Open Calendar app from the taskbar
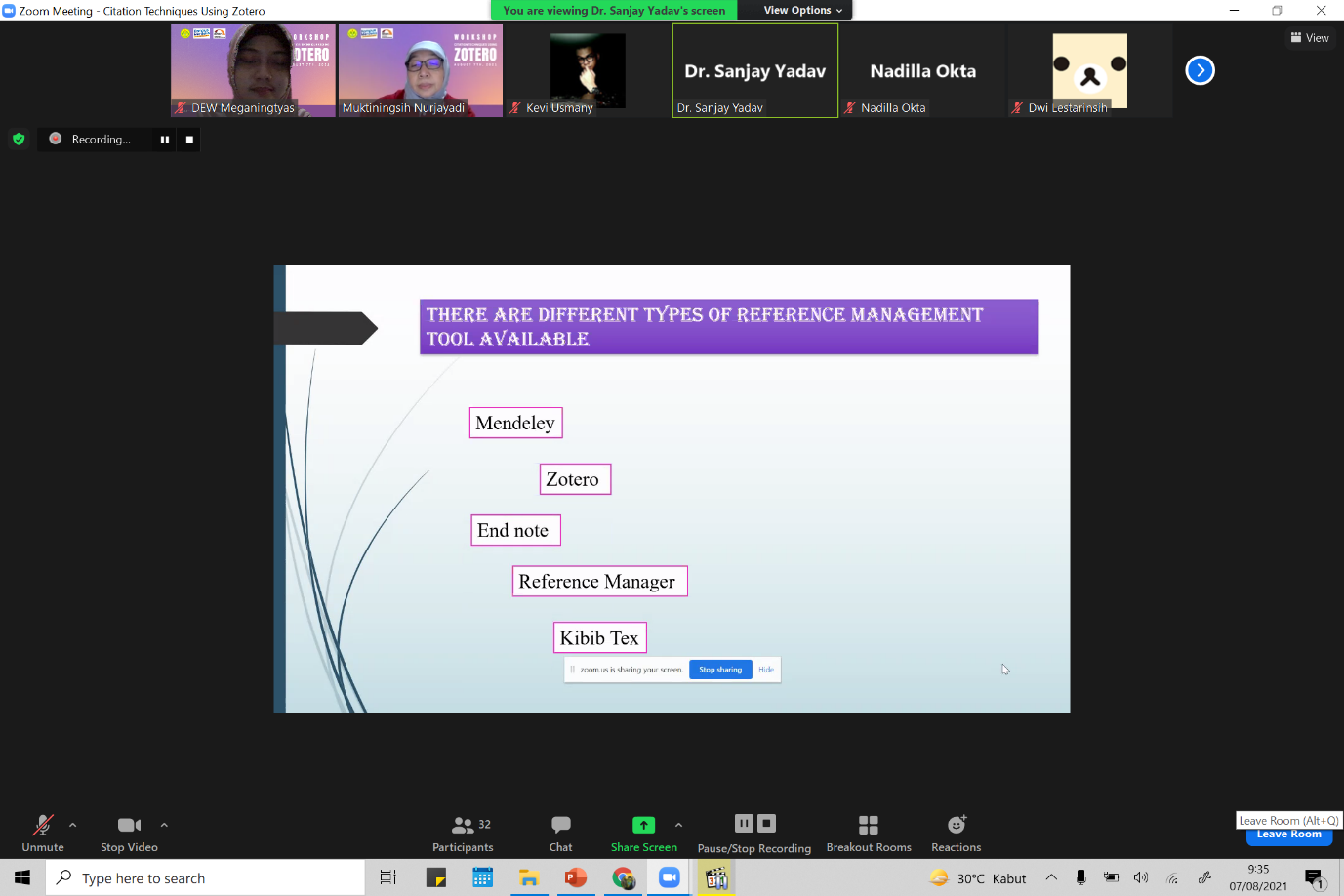Image resolution: width=1344 pixels, height=896 pixels. pyautogui.click(x=482, y=877)
